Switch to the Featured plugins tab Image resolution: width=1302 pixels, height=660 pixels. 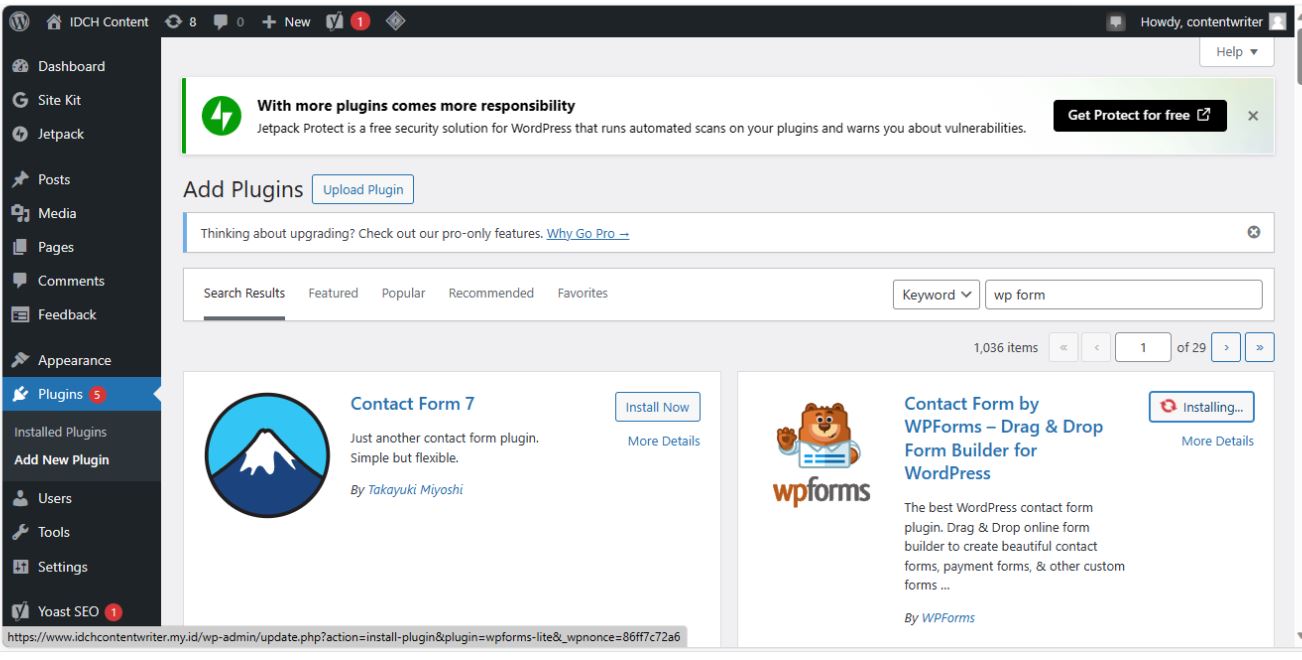pyautogui.click(x=333, y=292)
